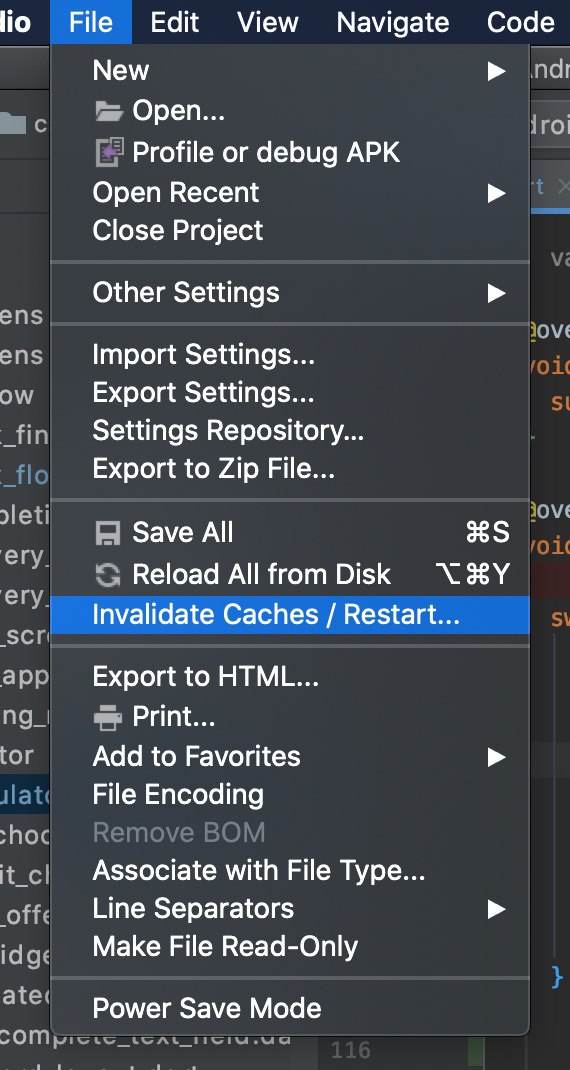The width and height of the screenshot is (570, 1070).
Task: Click the printer icon beside Print...
Action: [x=108, y=717]
